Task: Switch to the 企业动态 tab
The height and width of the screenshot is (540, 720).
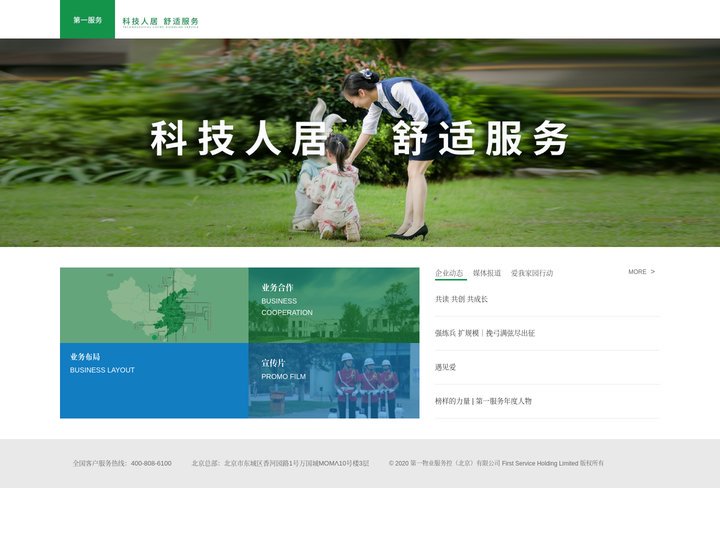Action: (x=450, y=273)
